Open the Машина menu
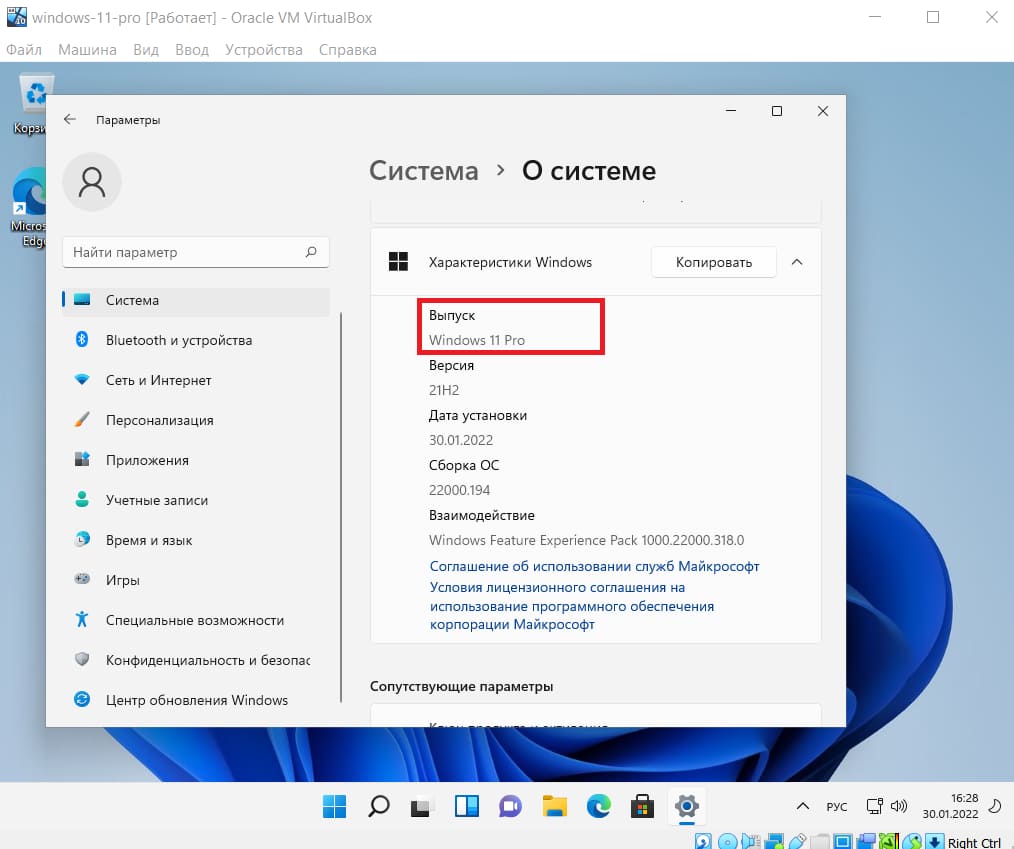Image resolution: width=1014 pixels, height=849 pixels. [87, 50]
